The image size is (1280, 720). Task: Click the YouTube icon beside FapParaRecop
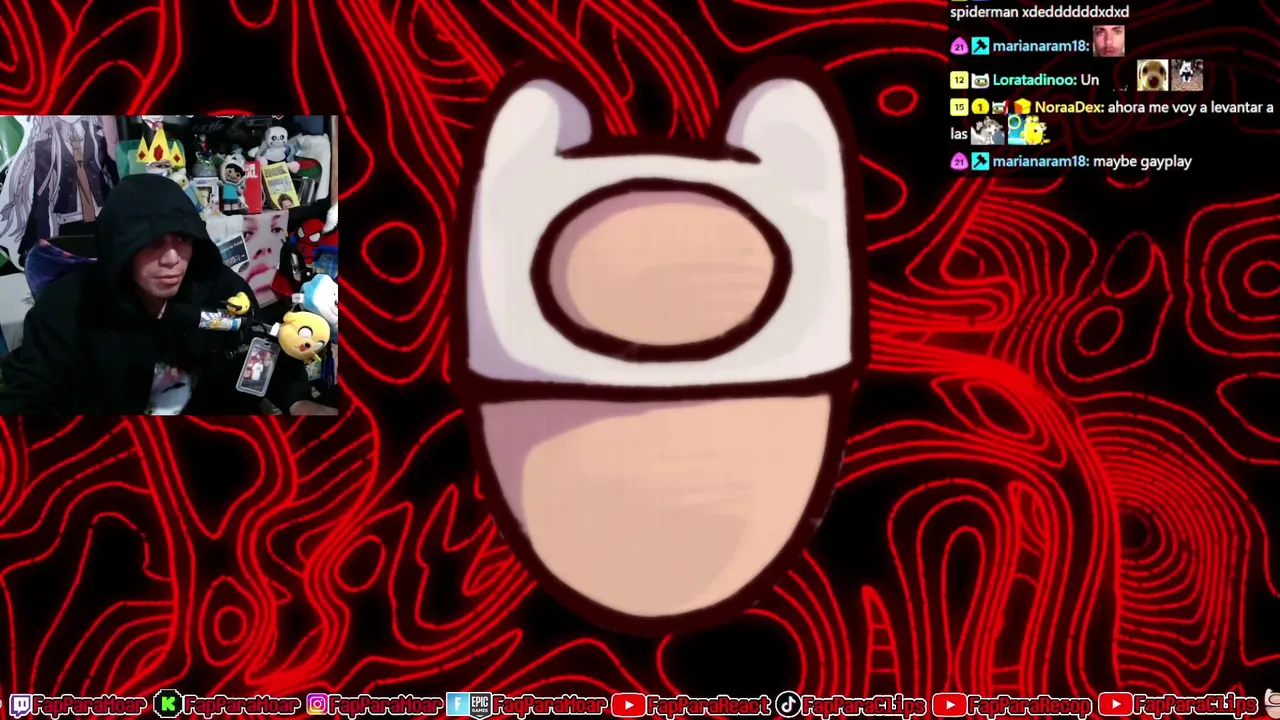948,705
